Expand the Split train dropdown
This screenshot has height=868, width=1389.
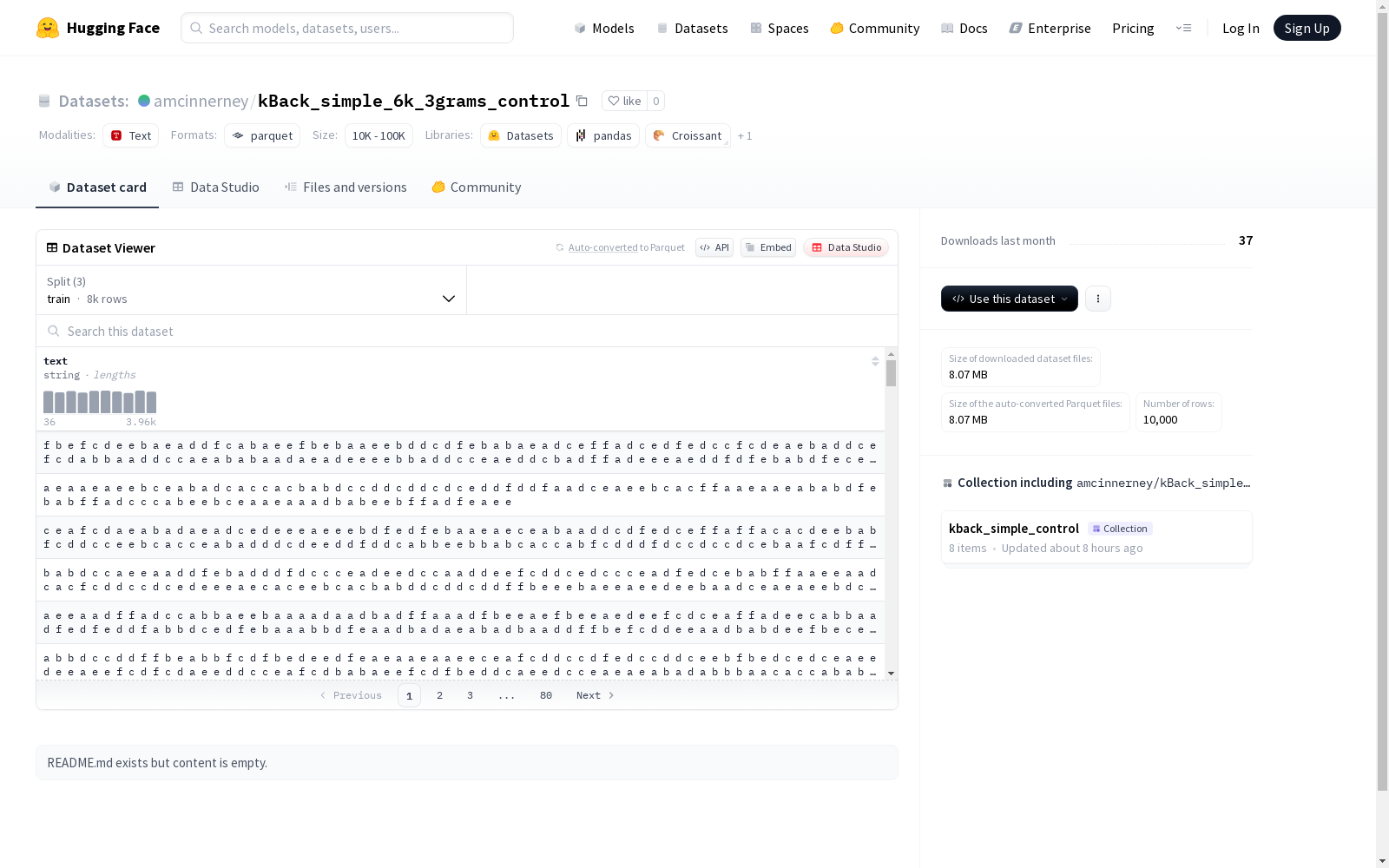252,290
